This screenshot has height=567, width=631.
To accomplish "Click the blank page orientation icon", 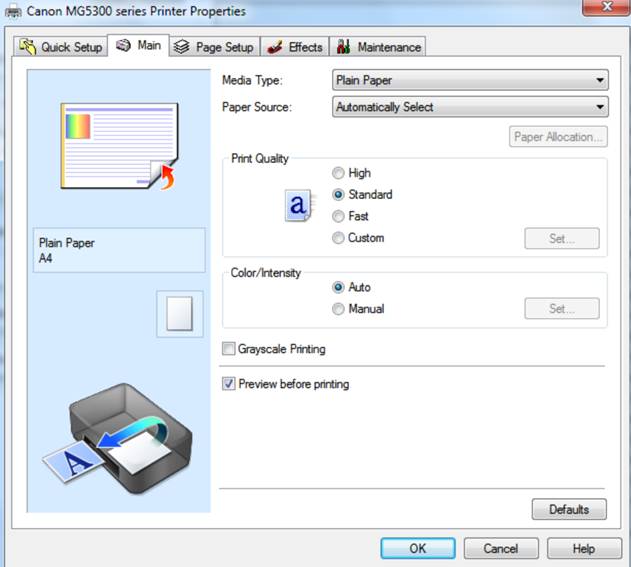I will coord(179,314).
